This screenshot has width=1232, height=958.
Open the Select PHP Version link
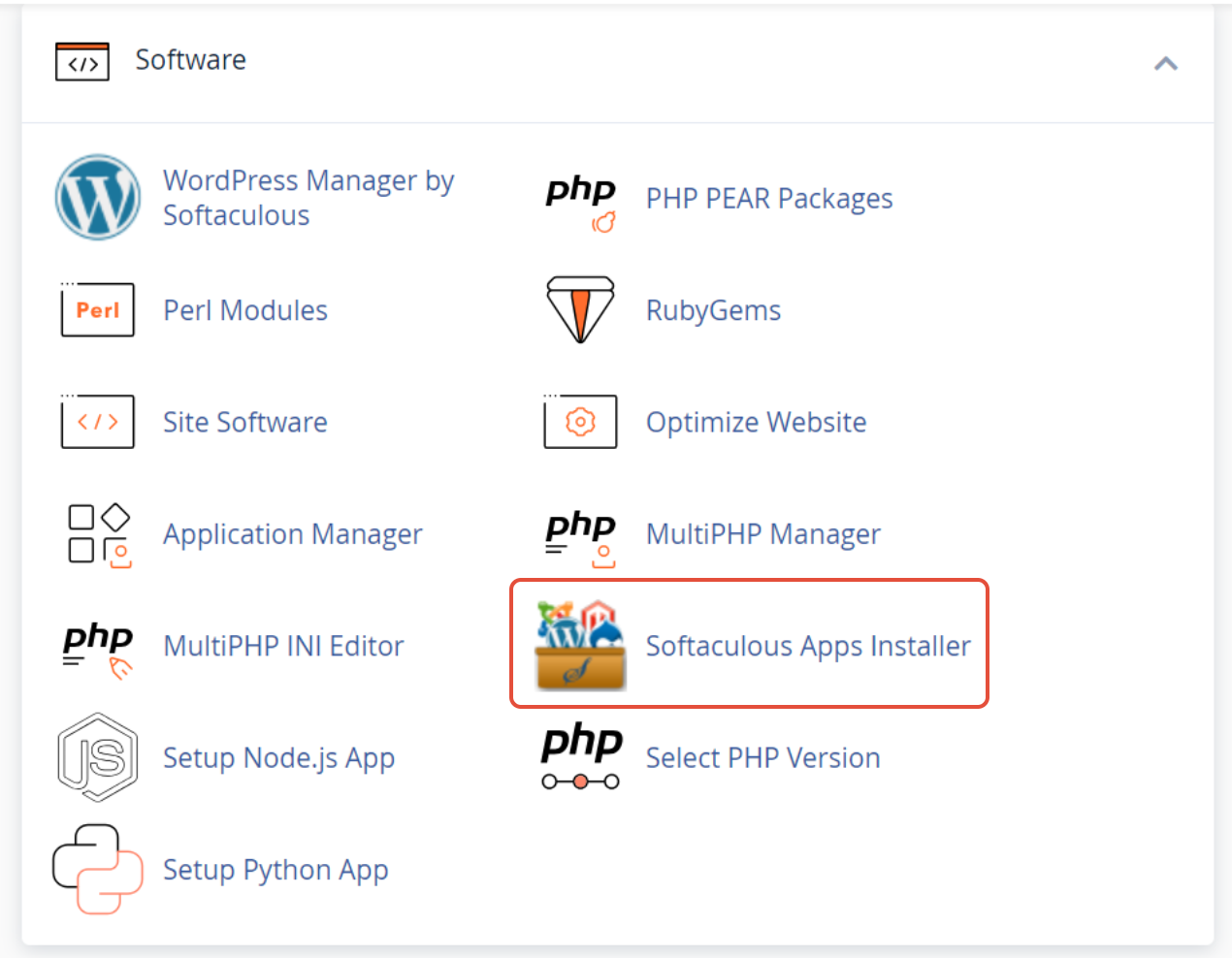(763, 757)
